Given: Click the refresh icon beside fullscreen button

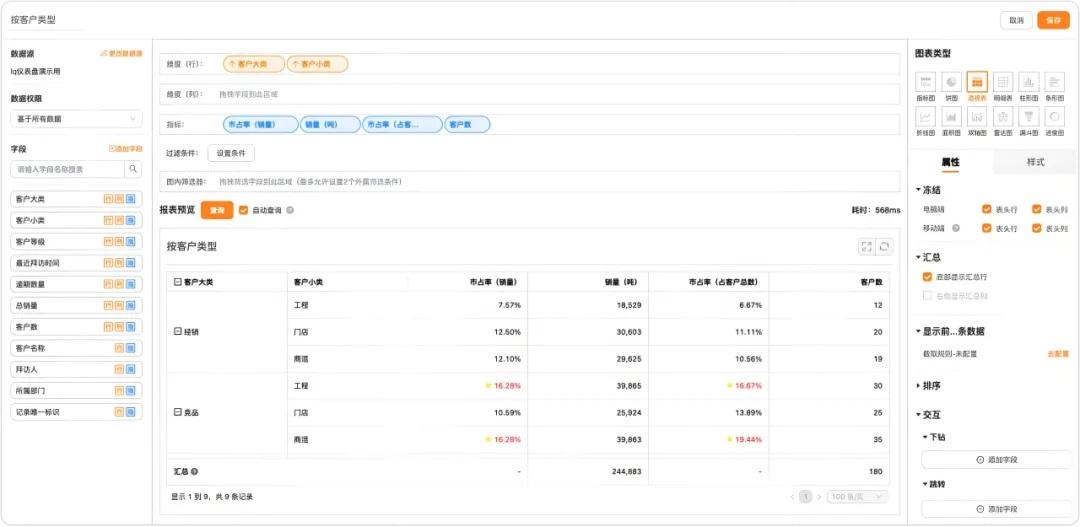Looking at the screenshot, I should [884, 246].
